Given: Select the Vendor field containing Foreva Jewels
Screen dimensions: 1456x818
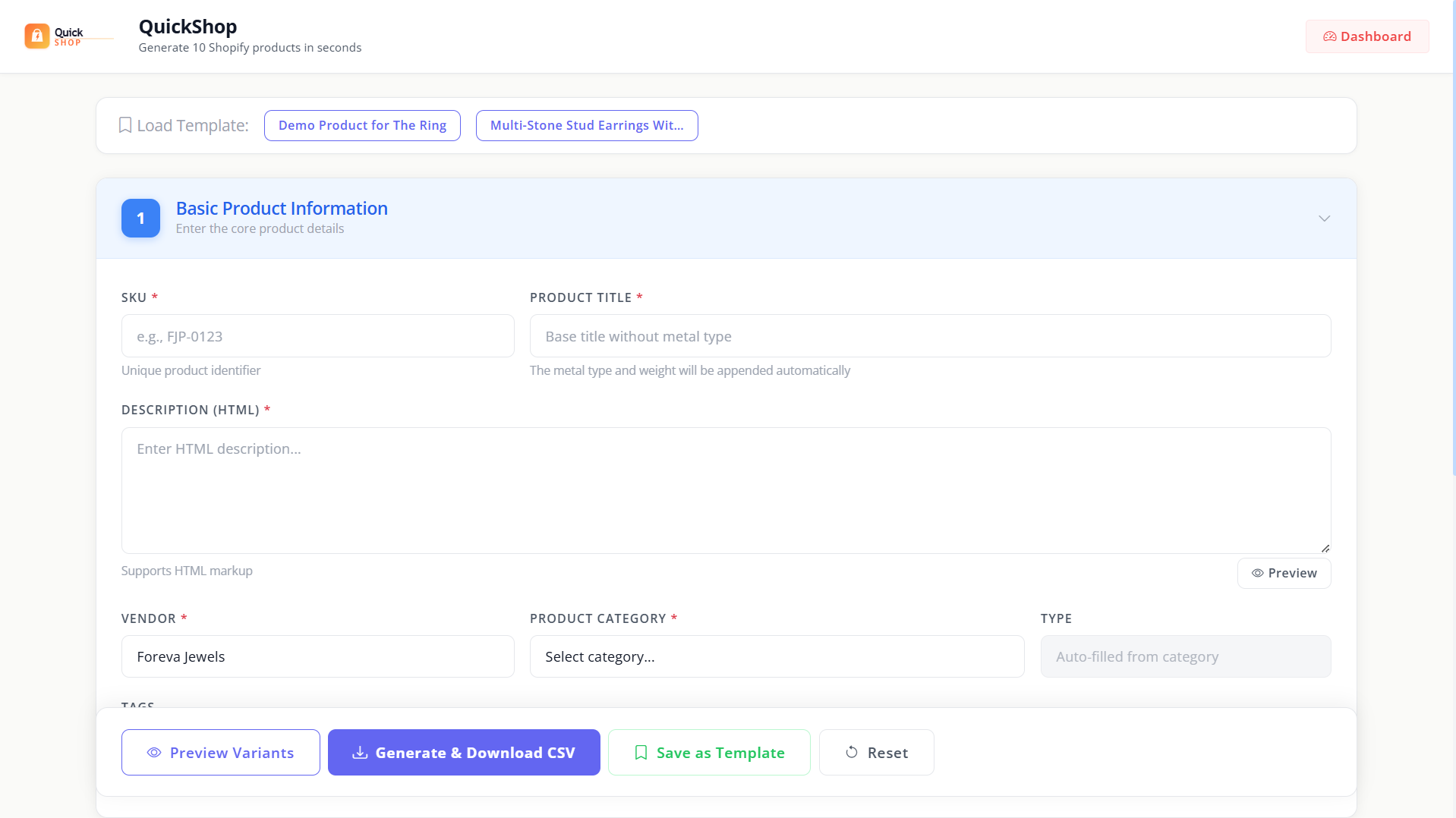Looking at the screenshot, I should tap(317, 656).
